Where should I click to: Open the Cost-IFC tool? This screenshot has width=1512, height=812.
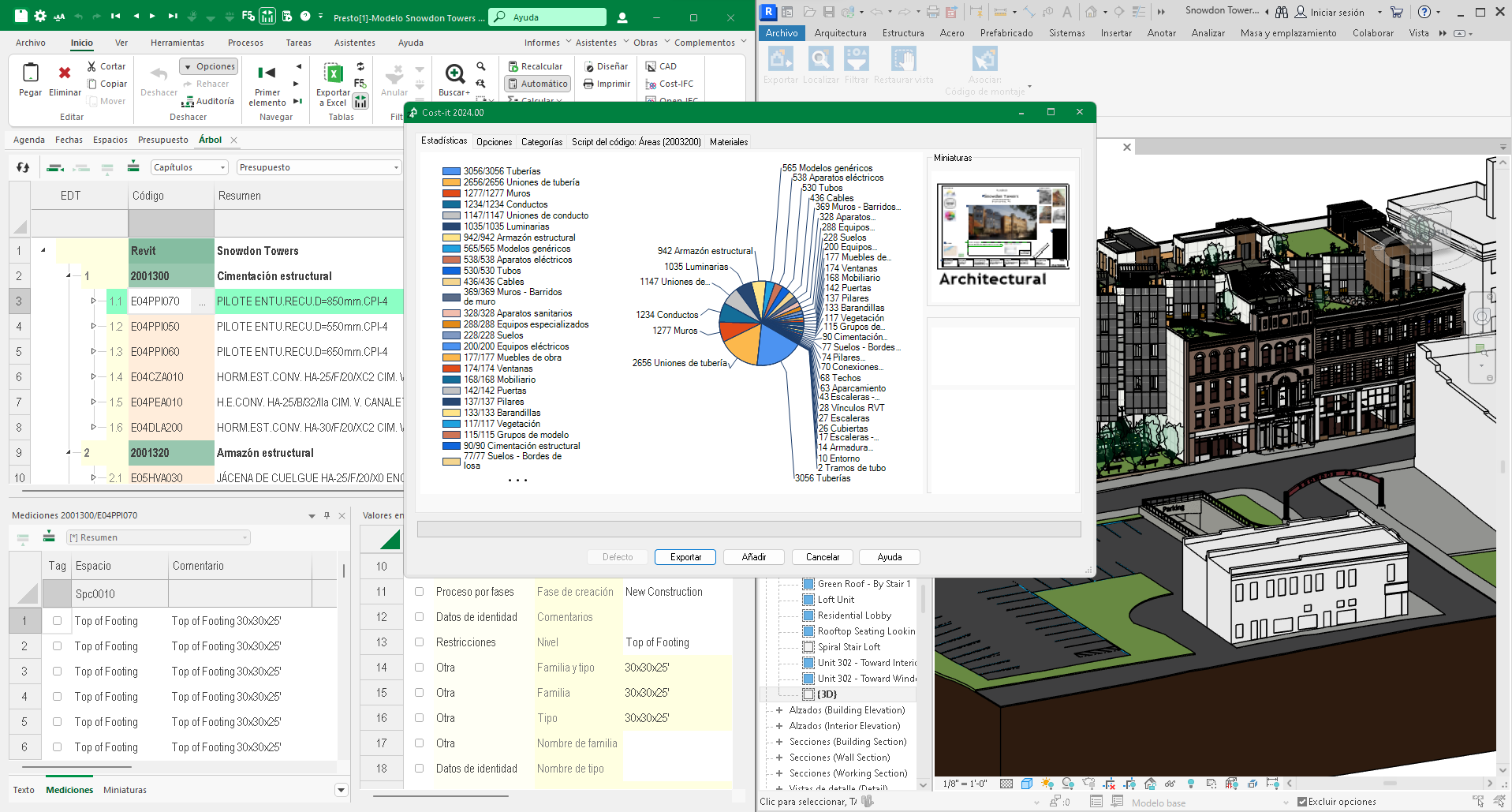pyautogui.click(x=670, y=84)
